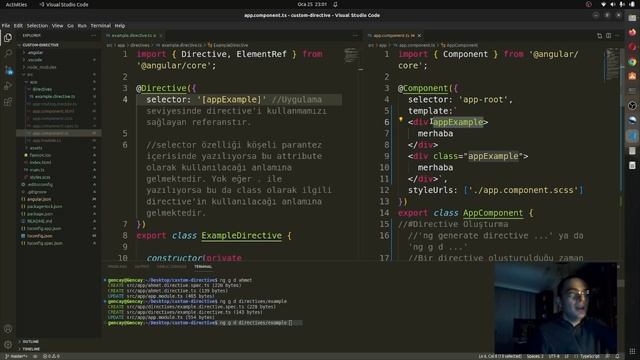Open the Selection menu
Viewport: 640px width, 360px height.
(37, 25)
